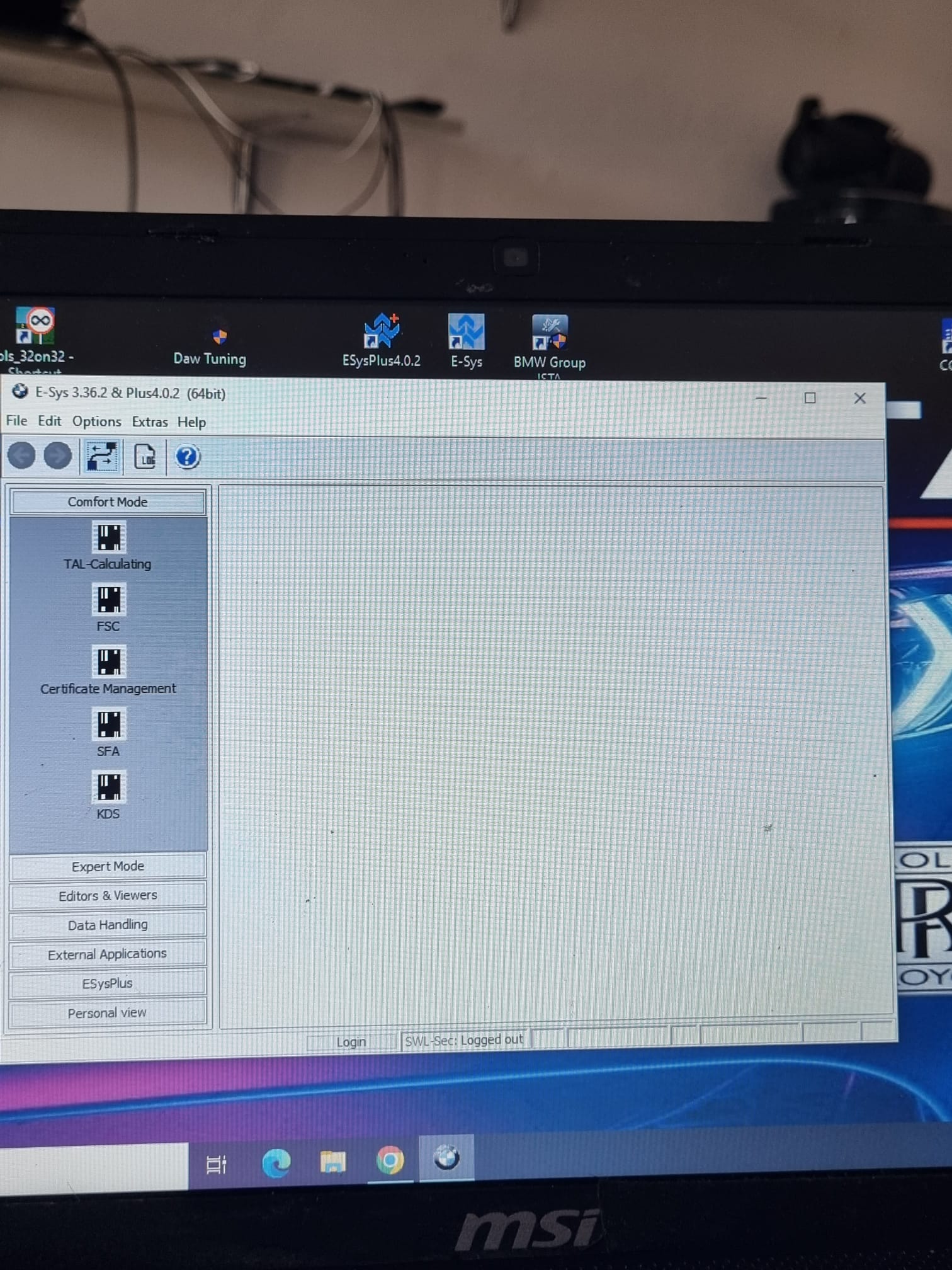Open Google Chrome from the taskbar
The image size is (952, 1270).
[390, 1160]
